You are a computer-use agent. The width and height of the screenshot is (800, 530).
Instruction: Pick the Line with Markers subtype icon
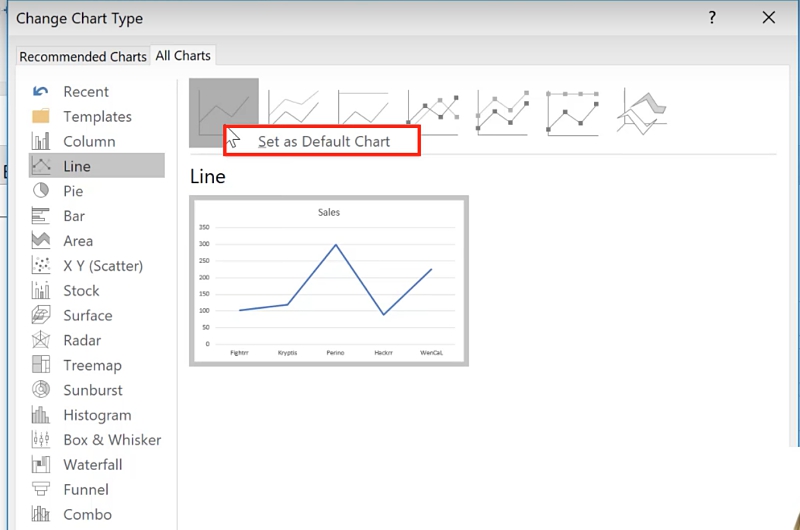[433, 112]
